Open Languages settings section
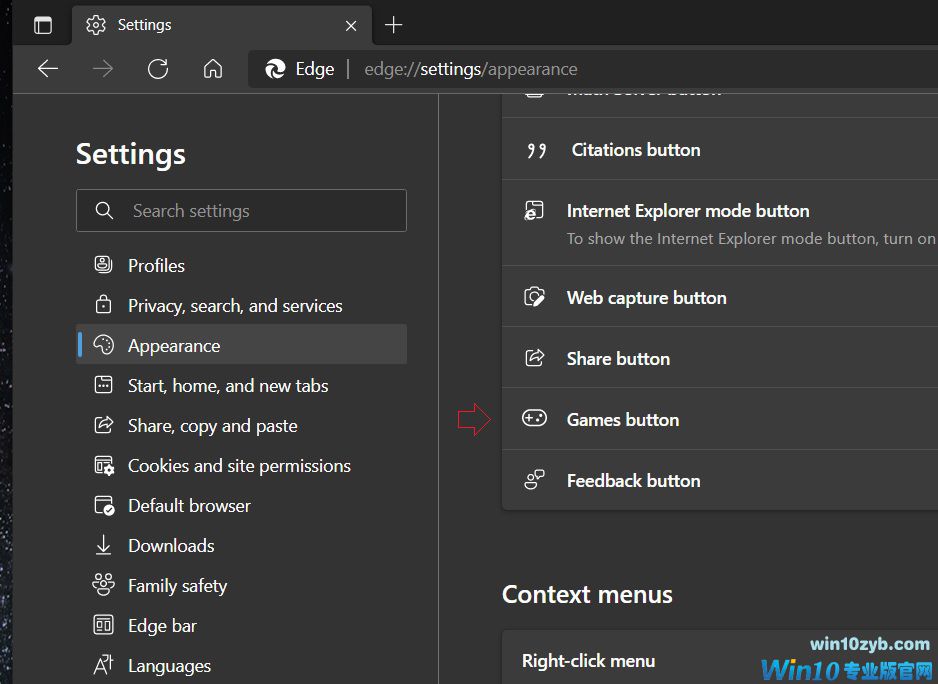 [x=169, y=666]
